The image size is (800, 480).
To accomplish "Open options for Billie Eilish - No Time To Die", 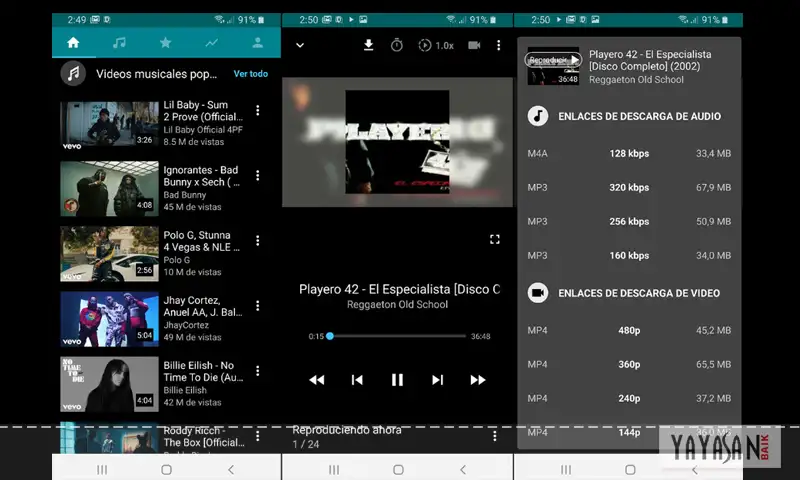I will [x=258, y=371].
